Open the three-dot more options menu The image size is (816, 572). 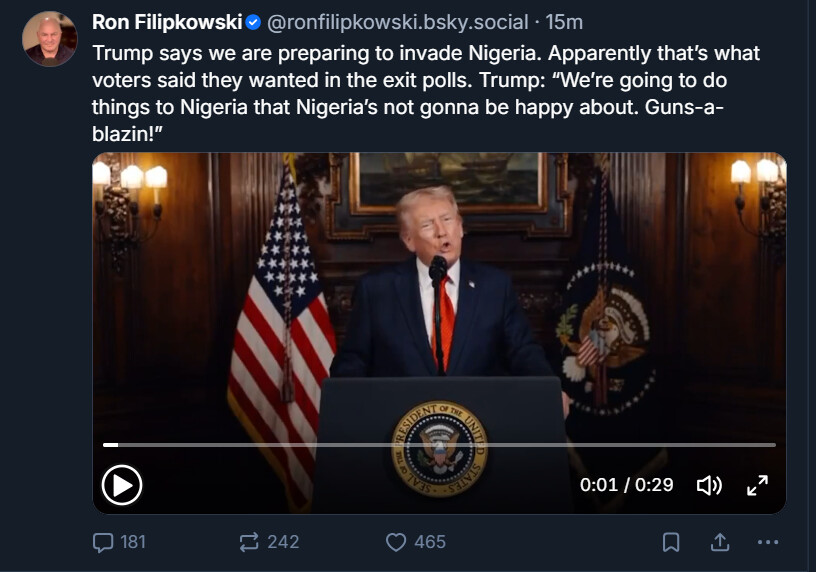pos(768,542)
